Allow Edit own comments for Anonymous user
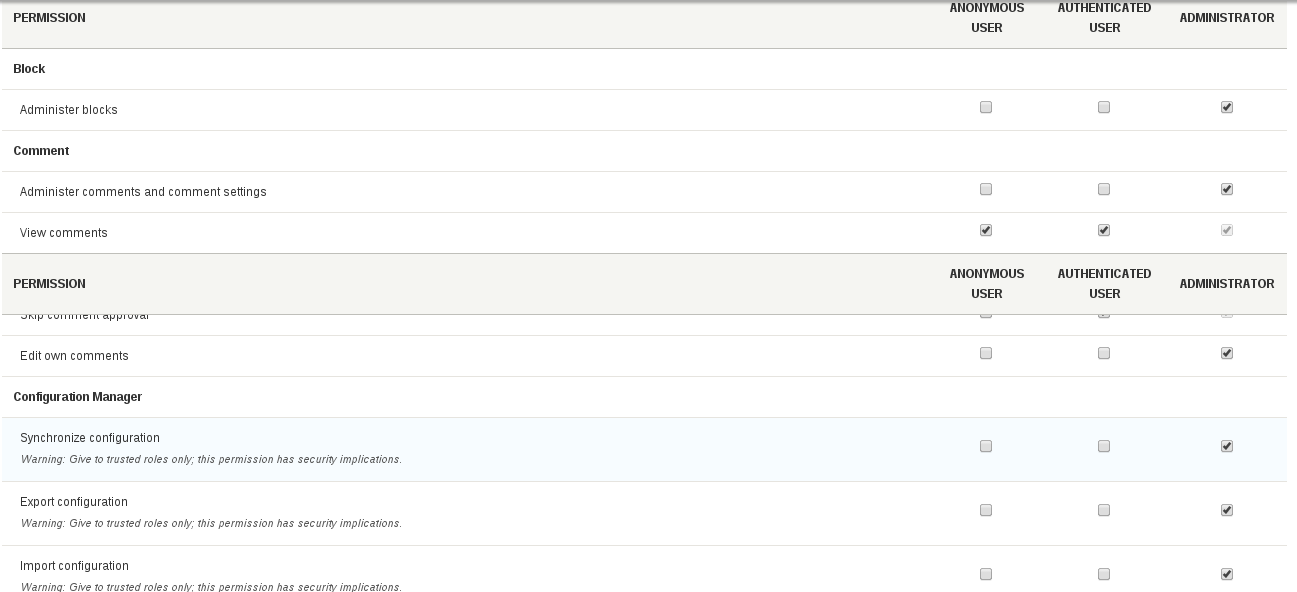The height and width of the screenshot is (592, 1297). pyautogui.click(x=986, y=352)
